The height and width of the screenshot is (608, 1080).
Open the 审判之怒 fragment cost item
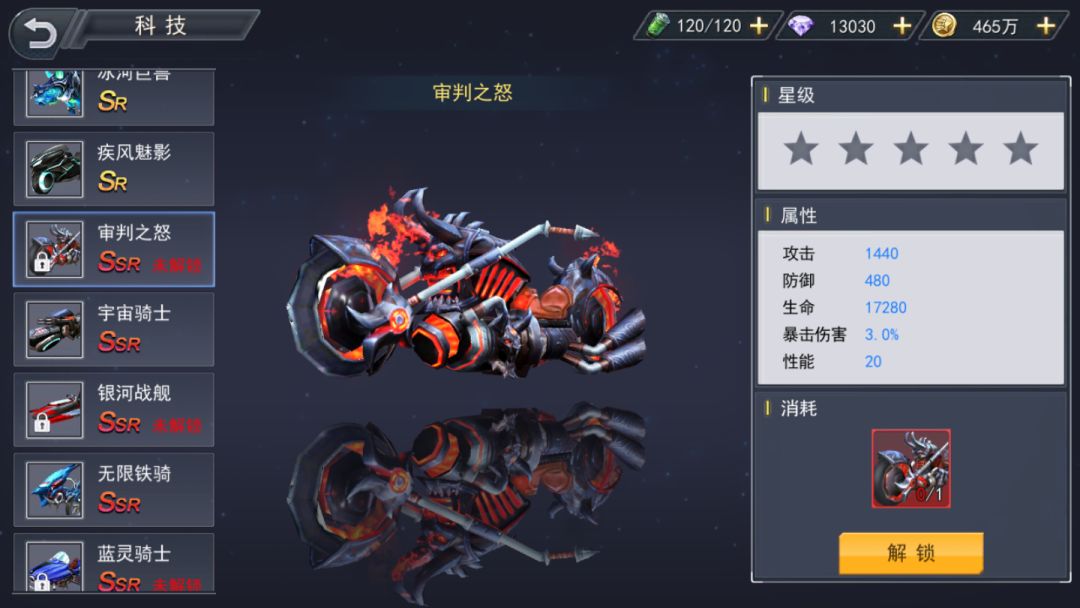pyautogui.click(x=911, y=468)
